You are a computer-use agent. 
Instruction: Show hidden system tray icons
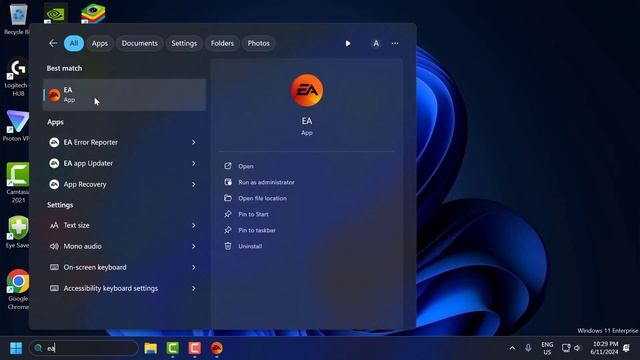tap(512, 348)
